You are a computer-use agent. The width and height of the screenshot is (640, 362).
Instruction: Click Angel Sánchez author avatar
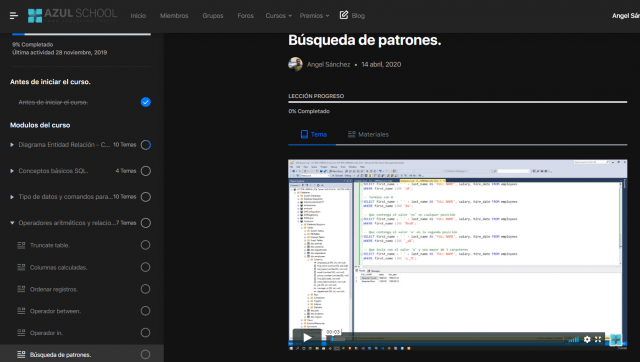pyautogui.click(x=295, y=64)
